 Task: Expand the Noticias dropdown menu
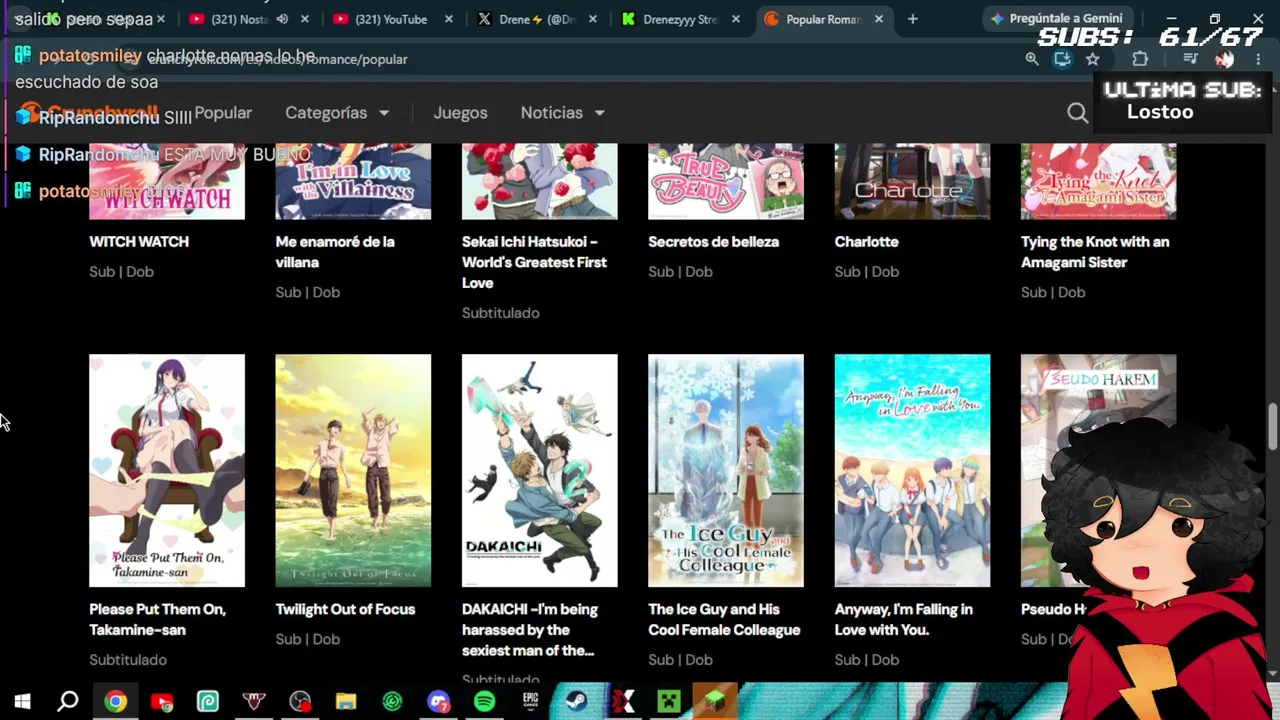tap(562, 113)
